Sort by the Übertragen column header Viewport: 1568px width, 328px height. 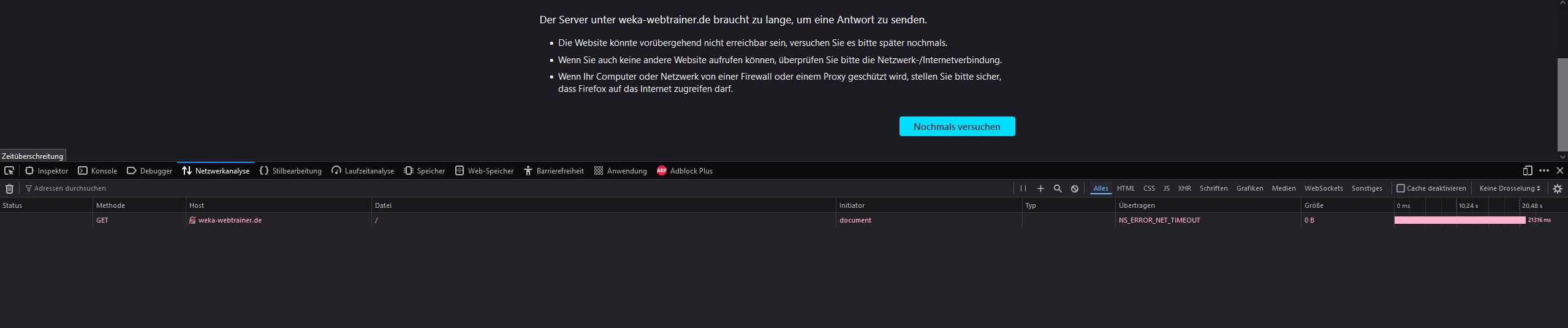tap(1208, 205)
